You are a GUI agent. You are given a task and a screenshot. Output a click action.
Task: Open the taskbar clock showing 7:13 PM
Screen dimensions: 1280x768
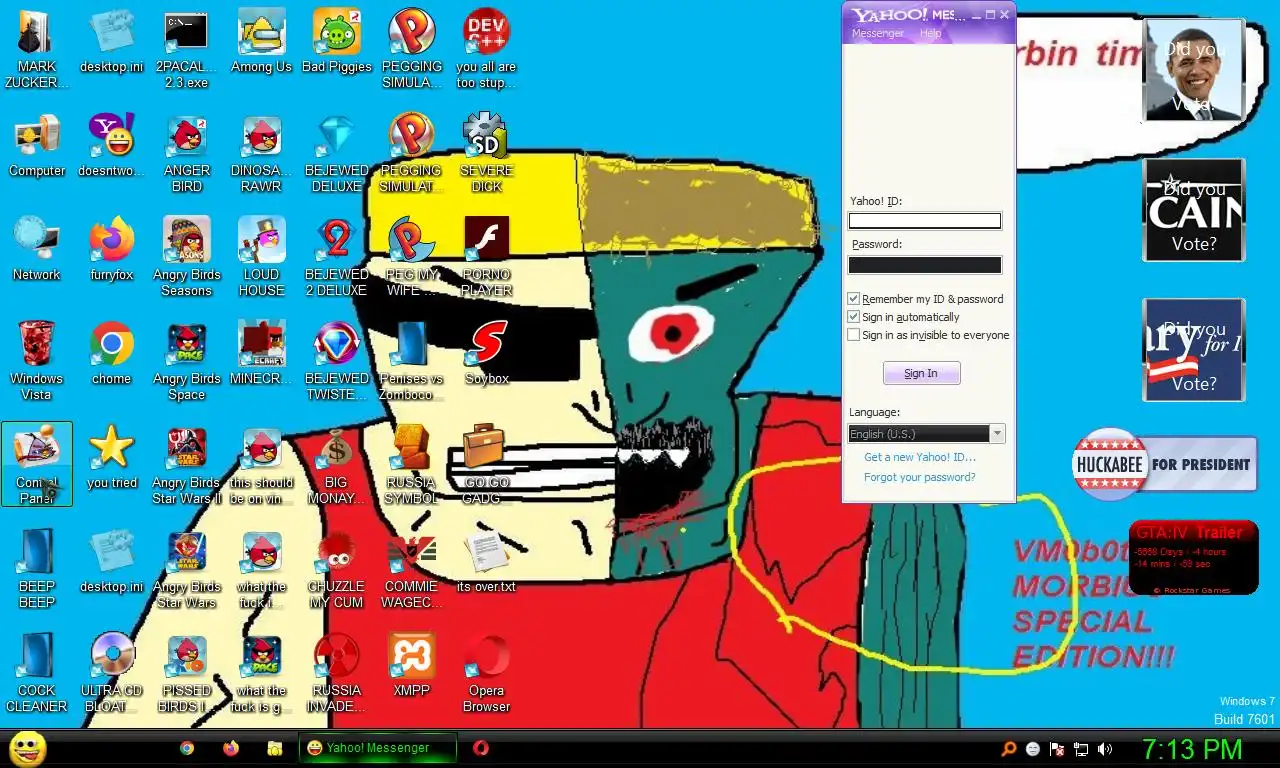[x=1192, y=749]
